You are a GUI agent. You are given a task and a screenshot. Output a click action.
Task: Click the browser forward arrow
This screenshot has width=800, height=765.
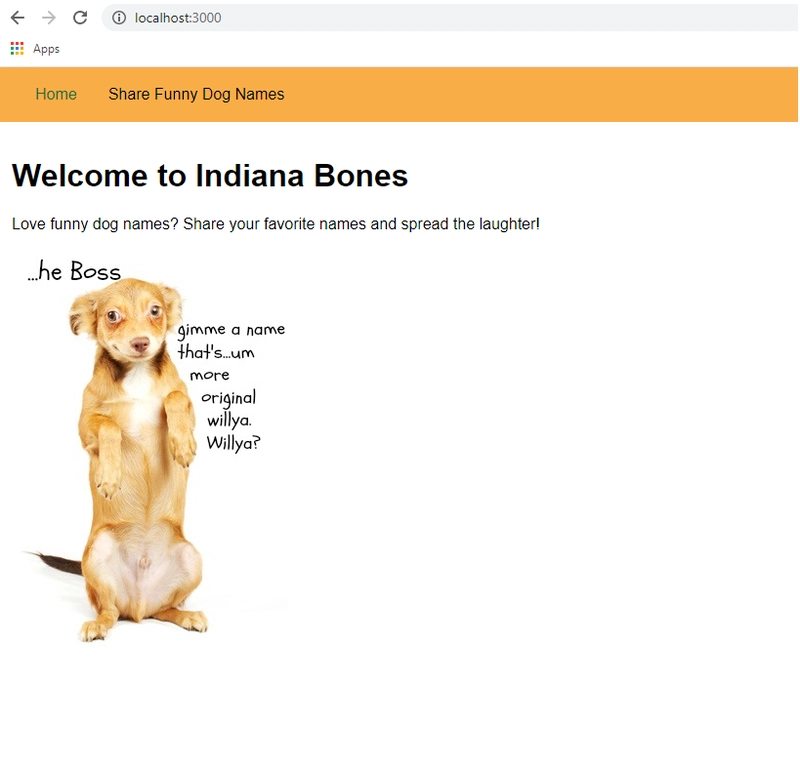(x=48, y=18)
